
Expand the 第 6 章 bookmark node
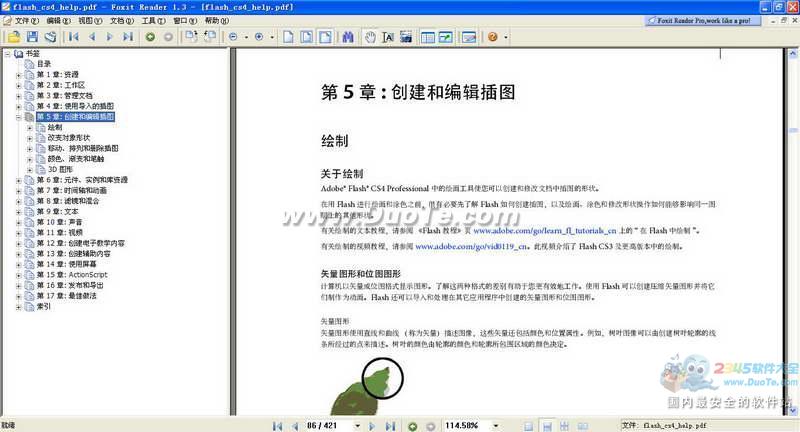(x=18, y=180)
